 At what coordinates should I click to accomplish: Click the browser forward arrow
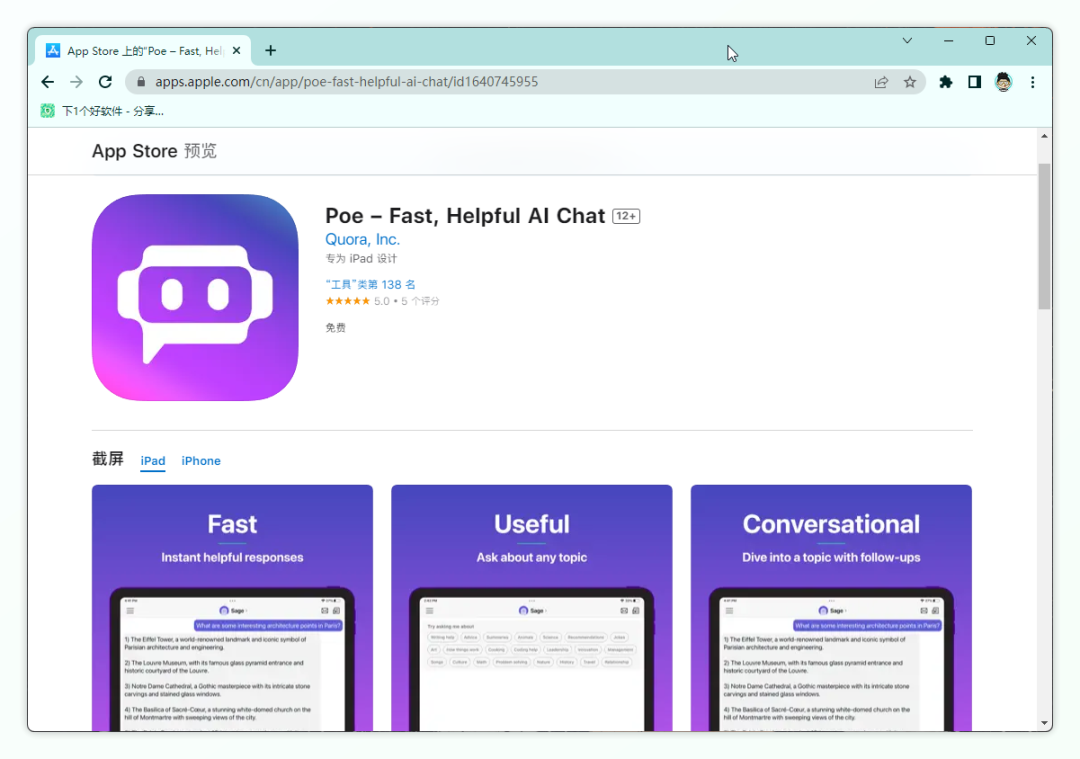(x=76, y=82)
